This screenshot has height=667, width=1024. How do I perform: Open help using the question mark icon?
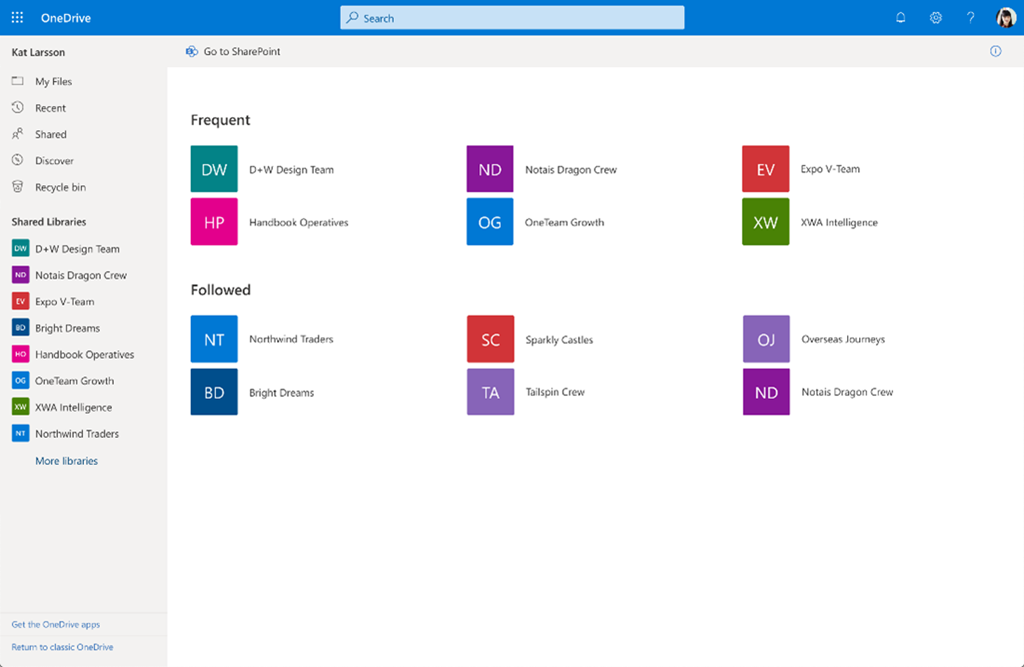coord(968,17)
